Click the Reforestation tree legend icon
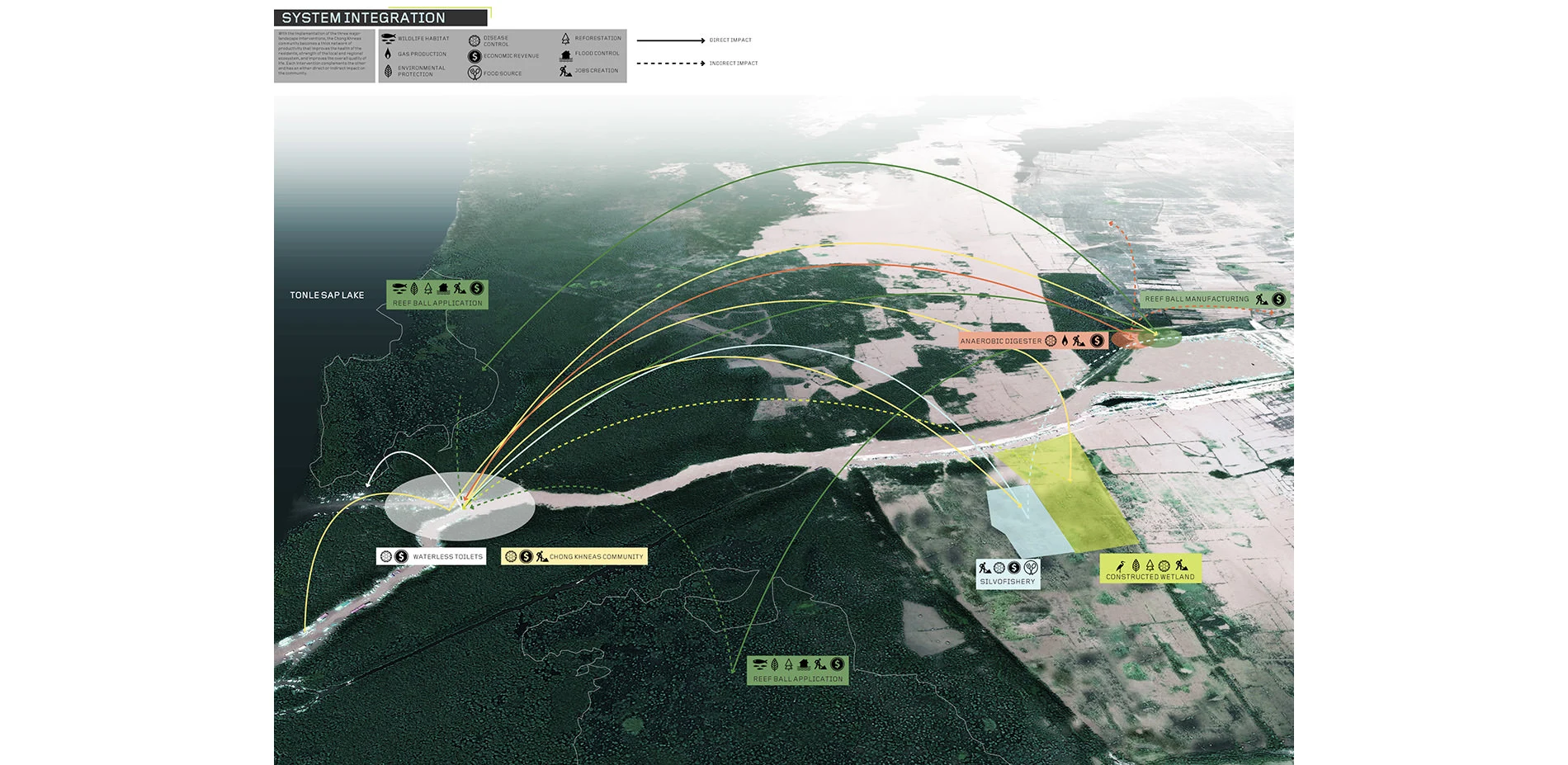 [x=565, y=39]
